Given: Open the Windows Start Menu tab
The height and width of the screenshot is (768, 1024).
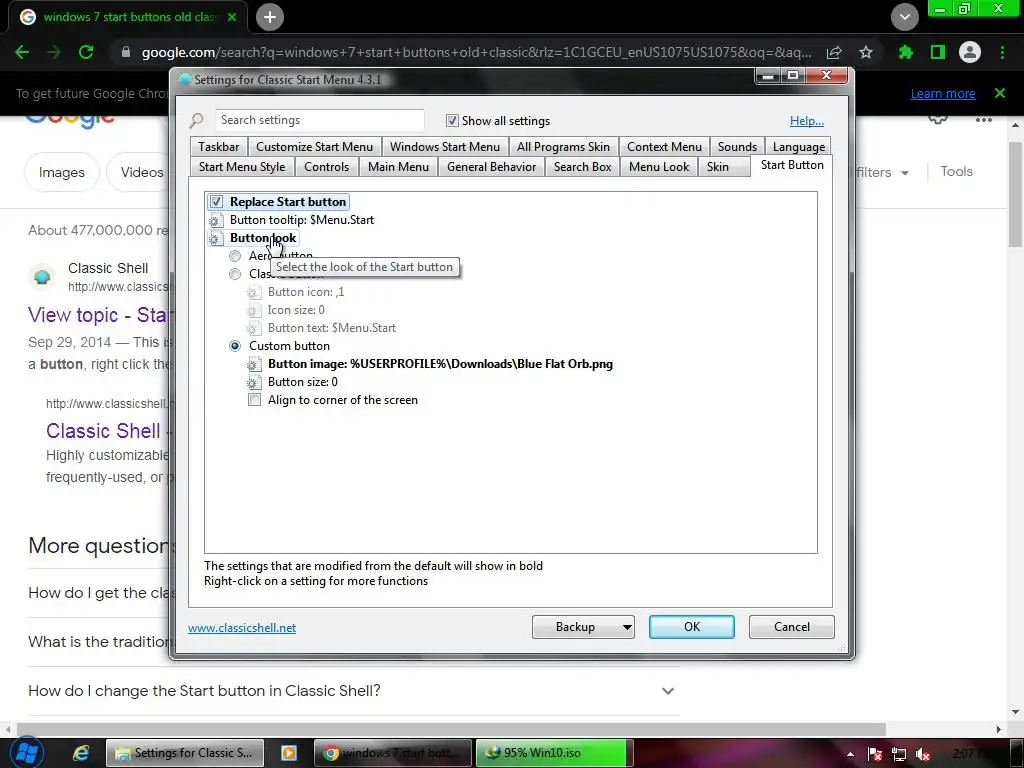Looking at the screenshot, I should coord(445,147).
